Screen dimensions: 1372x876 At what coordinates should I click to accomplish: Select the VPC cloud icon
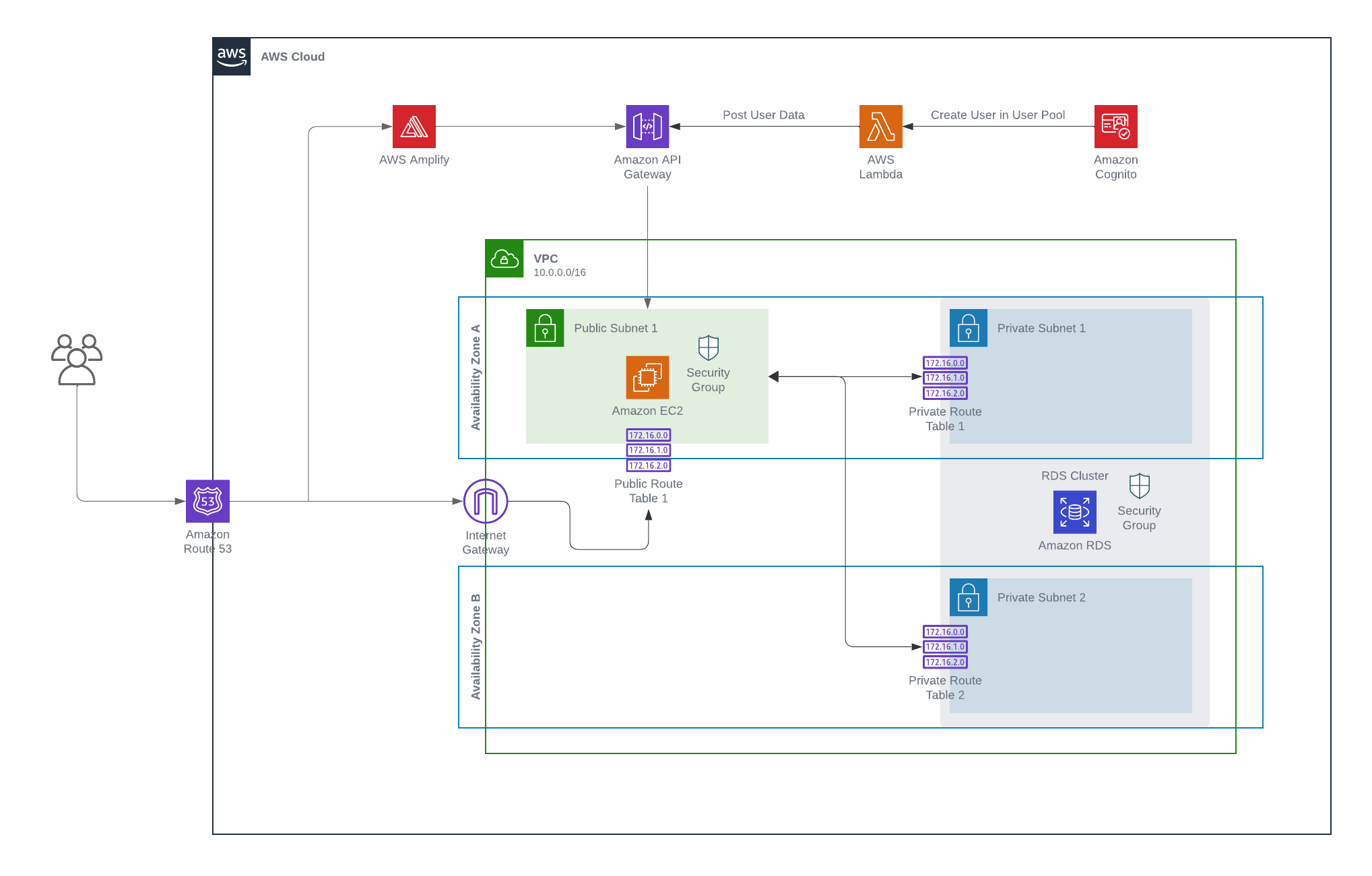pyautogui.click(x=504, y=259)
